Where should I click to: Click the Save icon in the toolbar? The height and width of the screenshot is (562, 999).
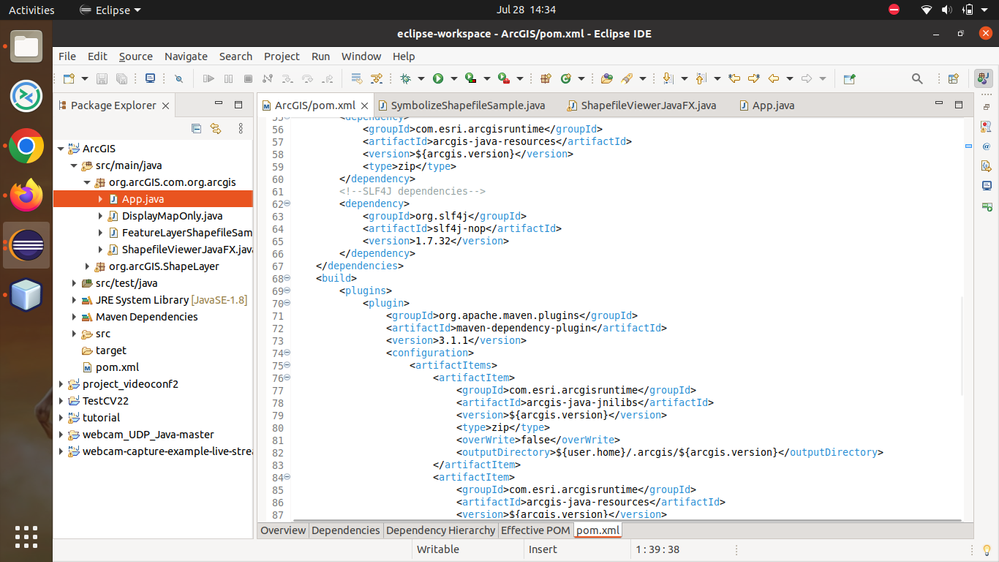[102, 79]
